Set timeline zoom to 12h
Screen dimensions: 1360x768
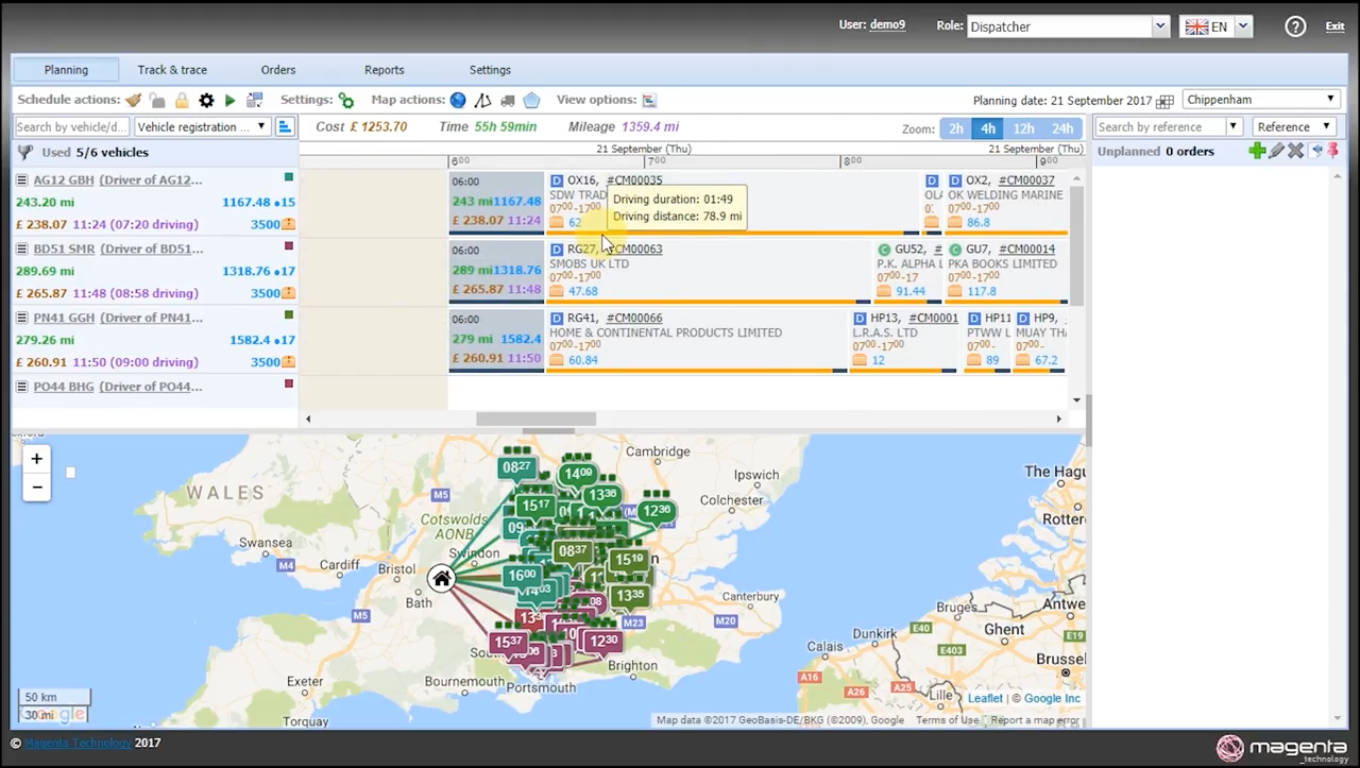(1023, 128)
